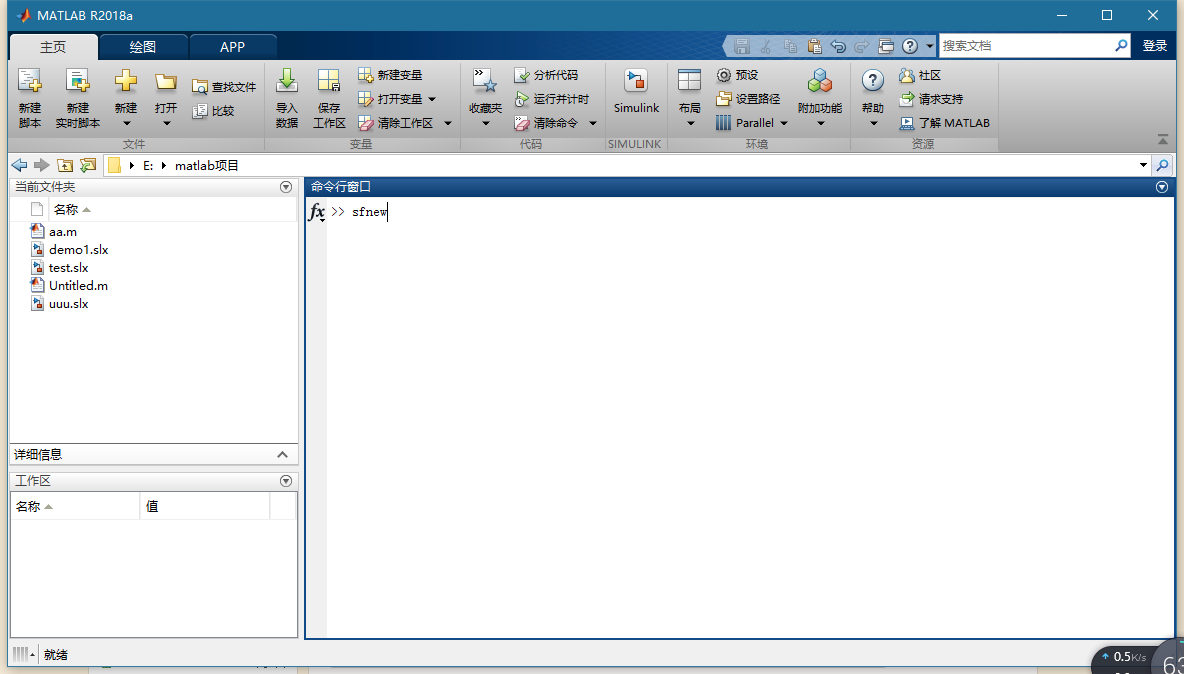Image resolution: width=1184 pixels, height=674 pixels.
Task: Switch to 绘图 tab
Action: (x=143, y=47)
